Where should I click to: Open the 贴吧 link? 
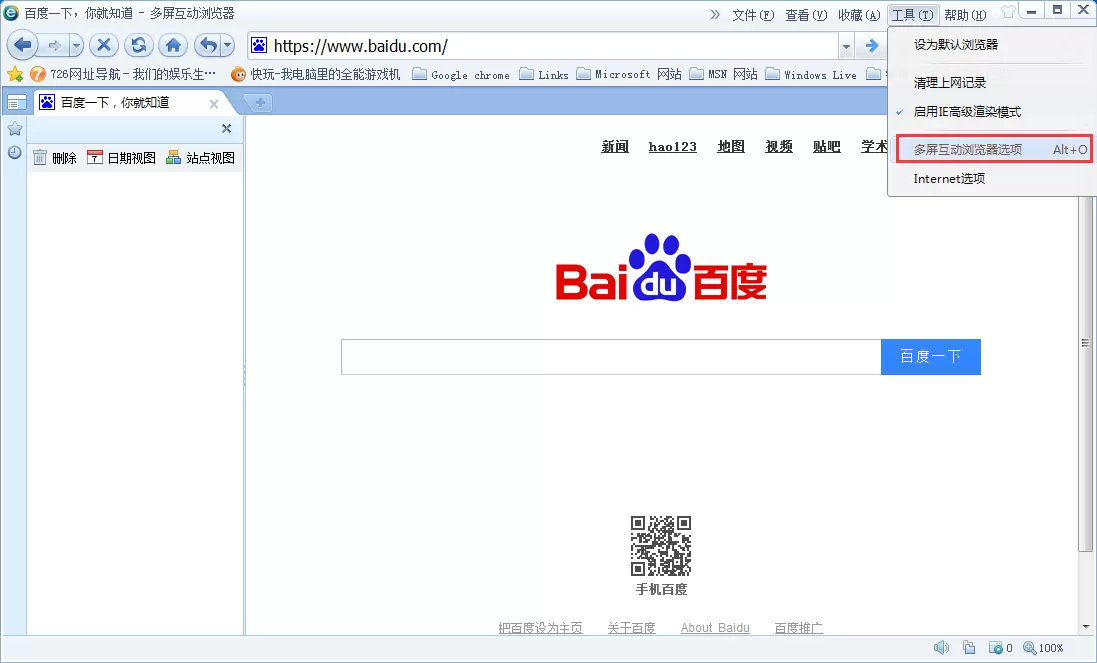(x=826, y=146)
